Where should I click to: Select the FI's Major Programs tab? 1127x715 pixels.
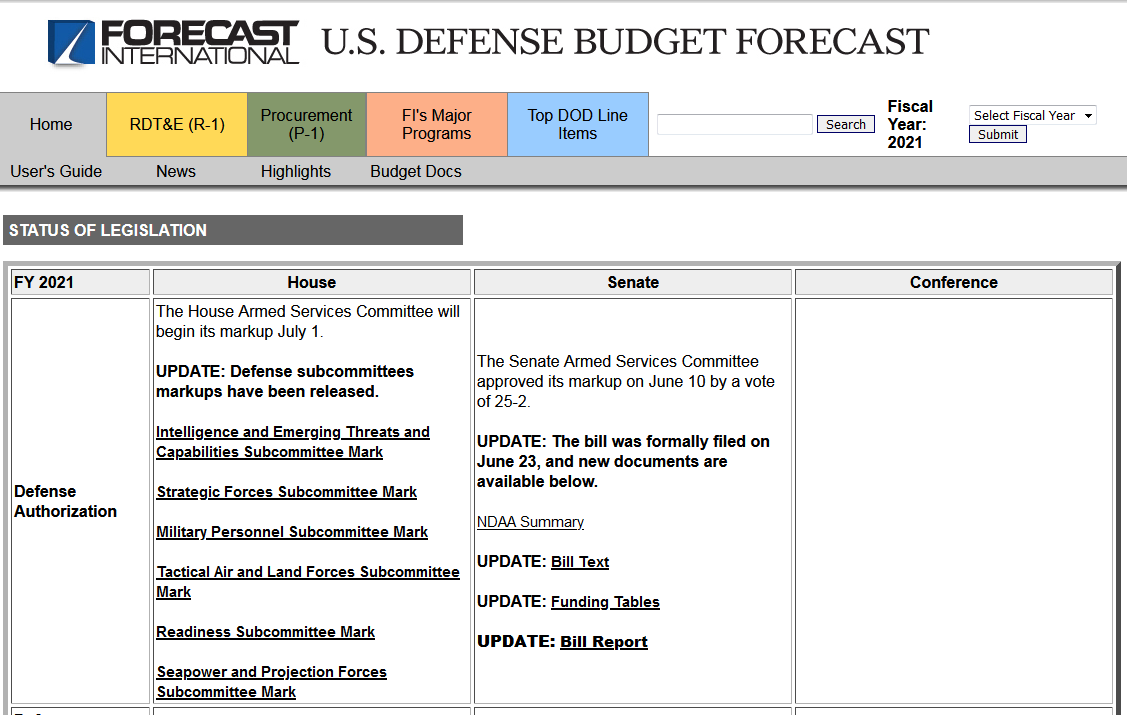tap(437, 124)
